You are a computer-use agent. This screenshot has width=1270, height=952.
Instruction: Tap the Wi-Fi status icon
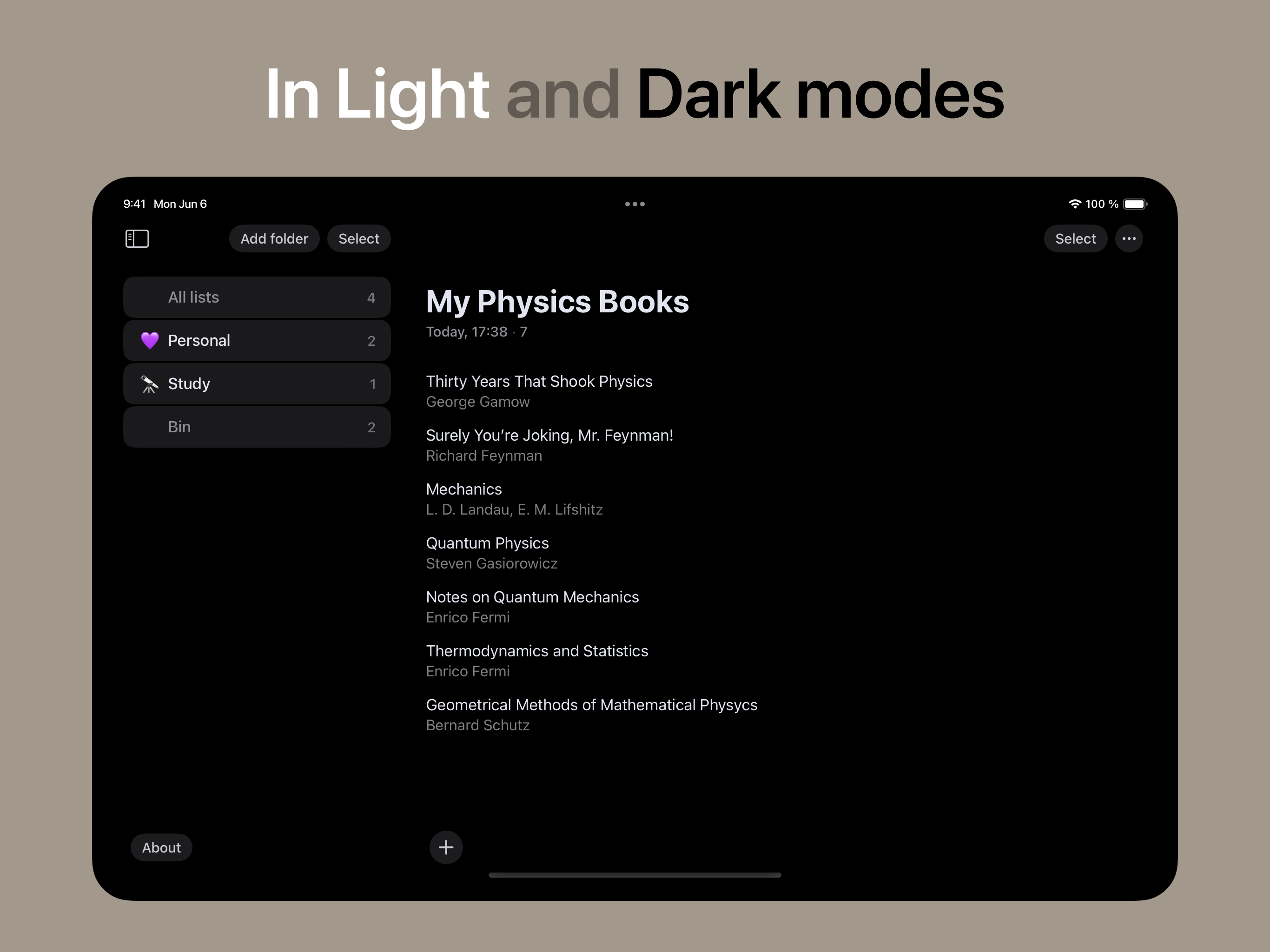(x=1074, y=204)
